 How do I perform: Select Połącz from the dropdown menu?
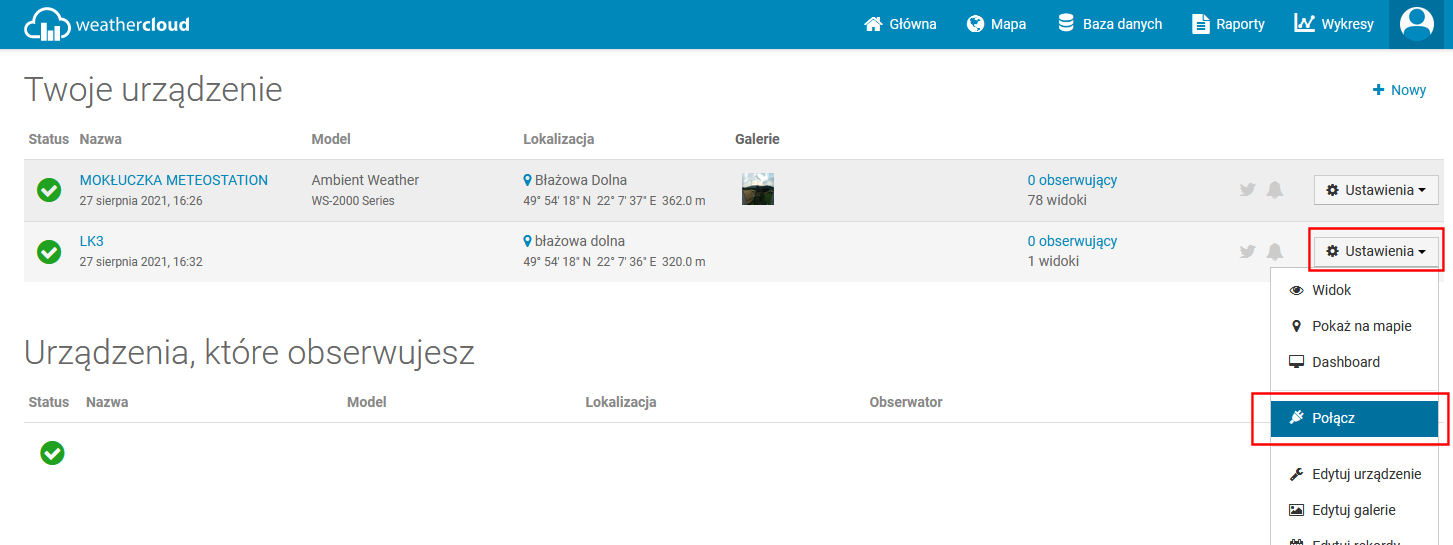click(x=1354, y=418)
